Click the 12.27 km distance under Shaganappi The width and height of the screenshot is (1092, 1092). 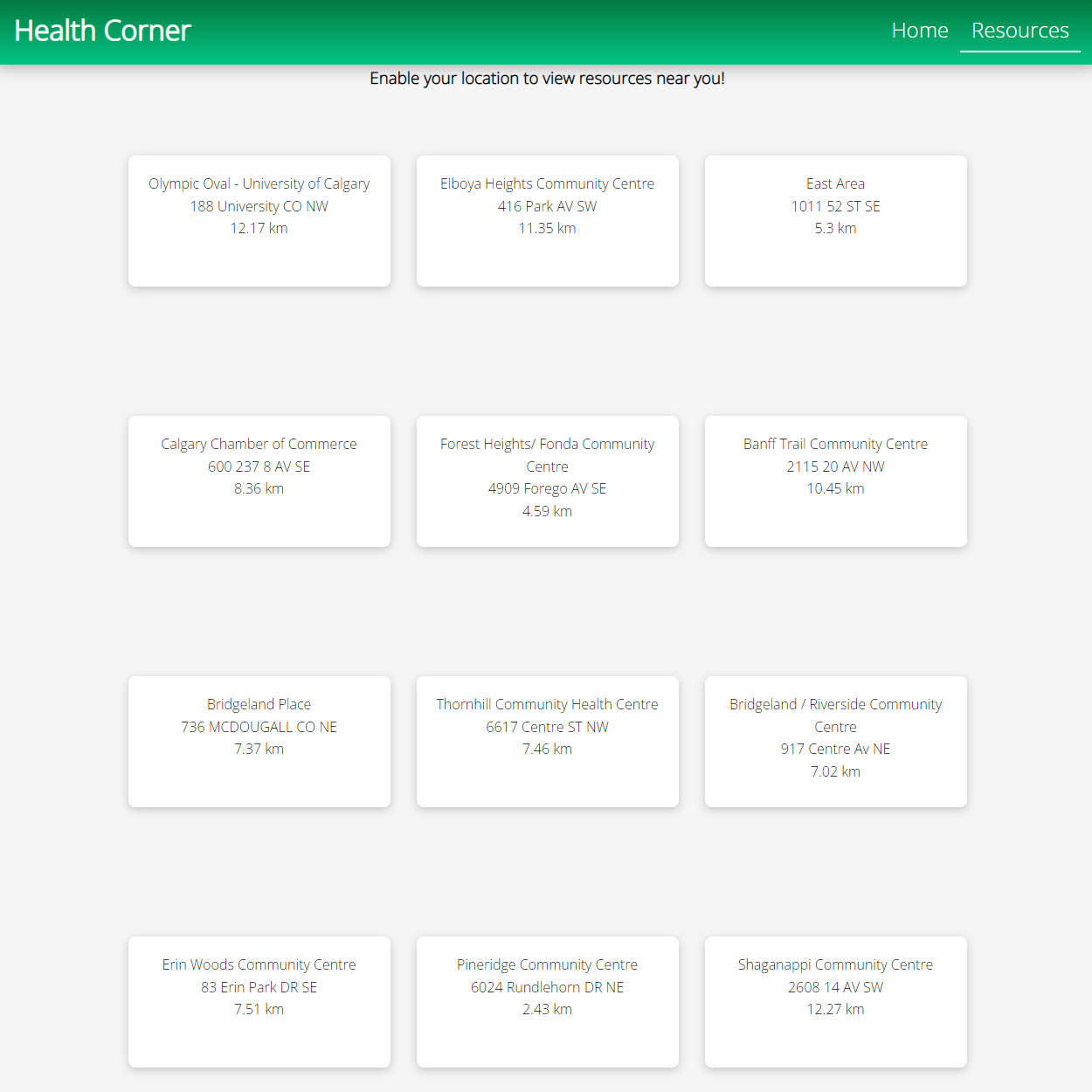coord(835,1008)
